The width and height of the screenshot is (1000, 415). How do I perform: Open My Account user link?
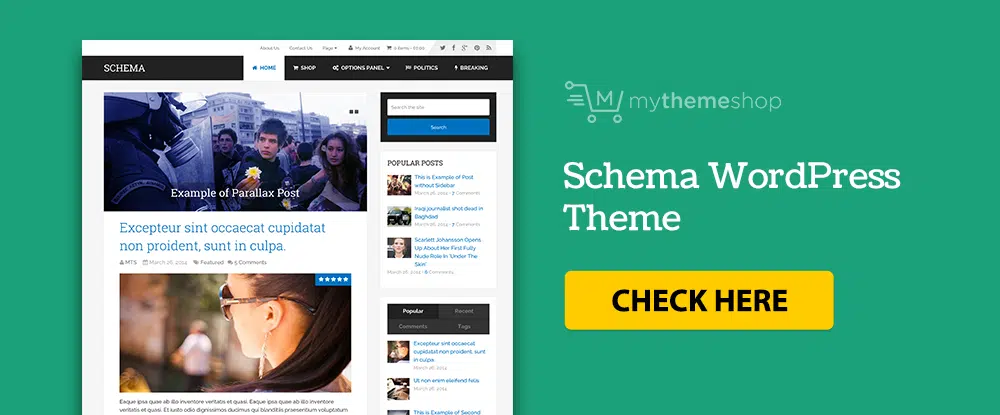pyautogui.click(x=364, y=48)
